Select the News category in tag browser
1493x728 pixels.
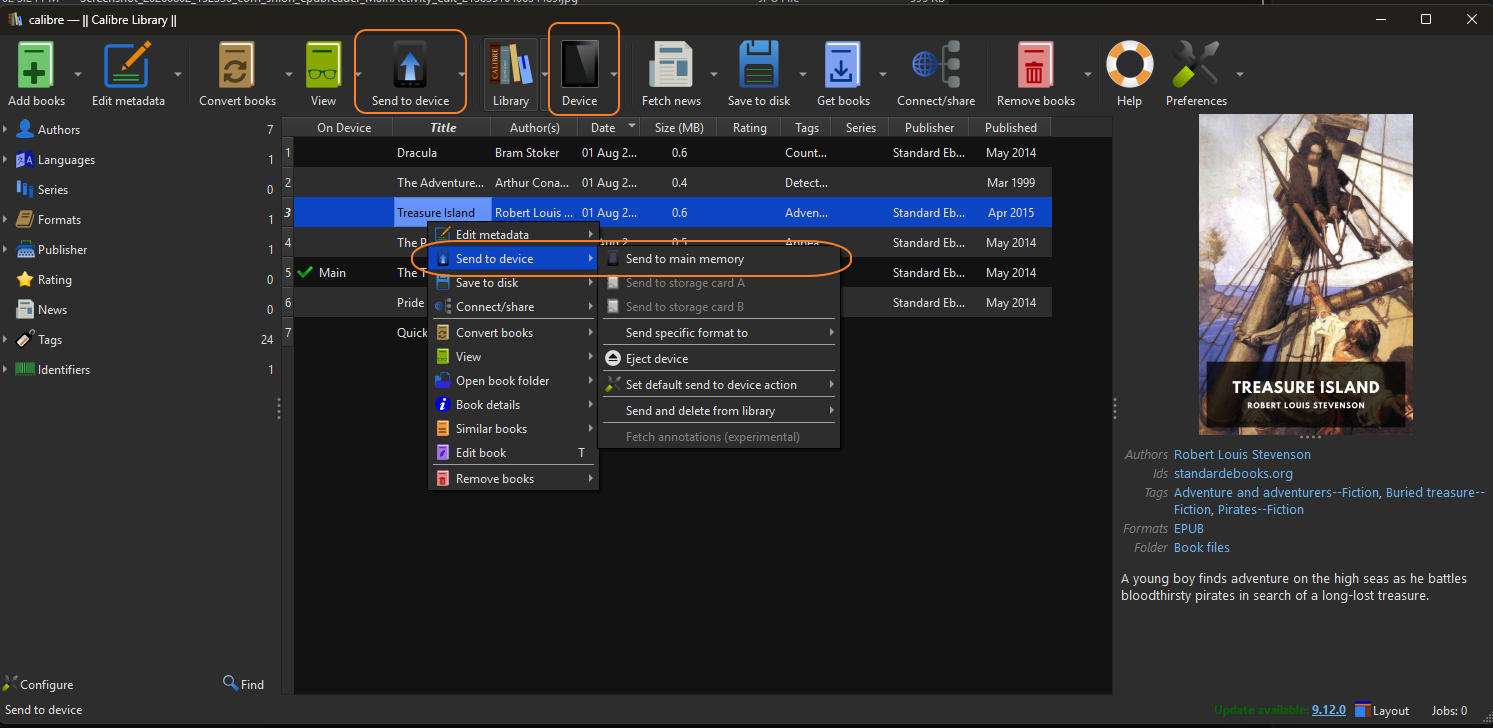pyautogui.click(x=52, y=310)
